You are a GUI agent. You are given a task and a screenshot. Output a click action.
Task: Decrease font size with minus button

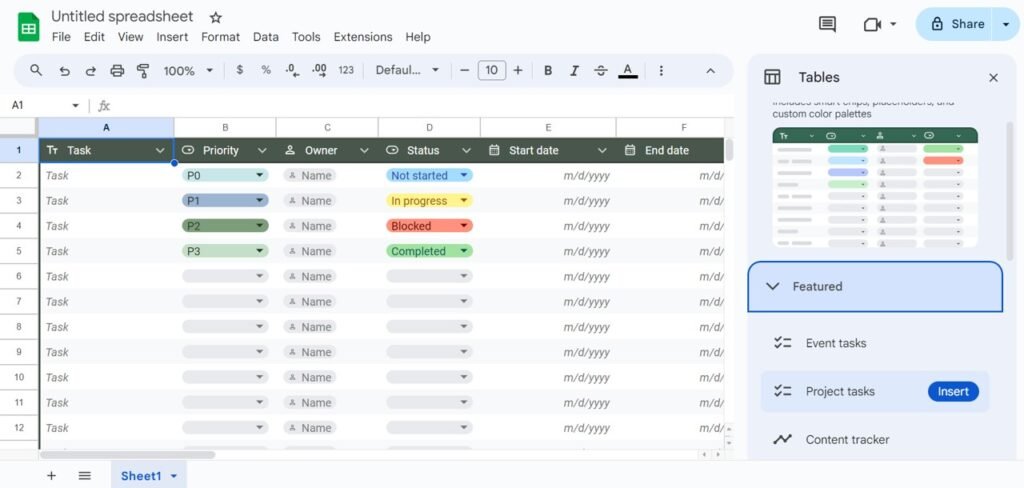tap(464, 70)
